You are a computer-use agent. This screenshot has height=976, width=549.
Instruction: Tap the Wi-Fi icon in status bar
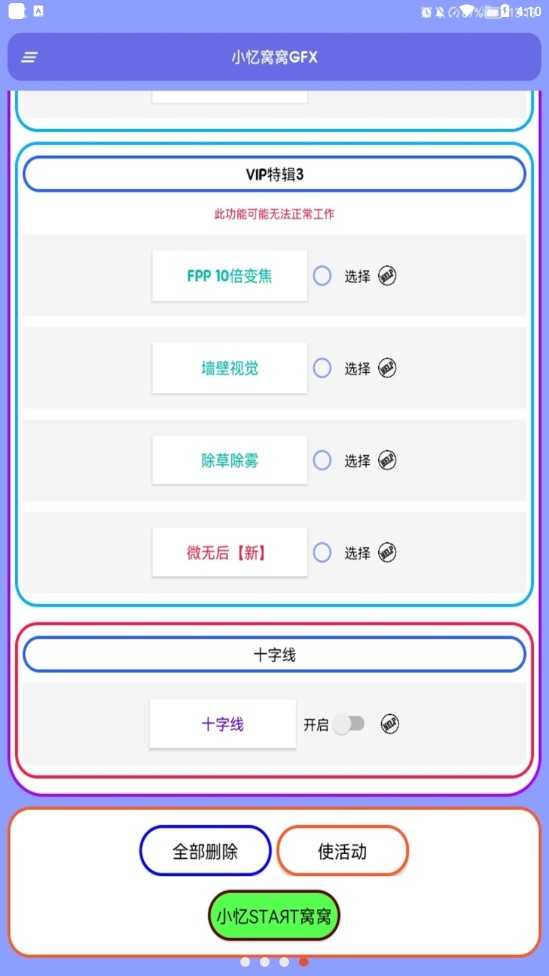tap(466, 11)
